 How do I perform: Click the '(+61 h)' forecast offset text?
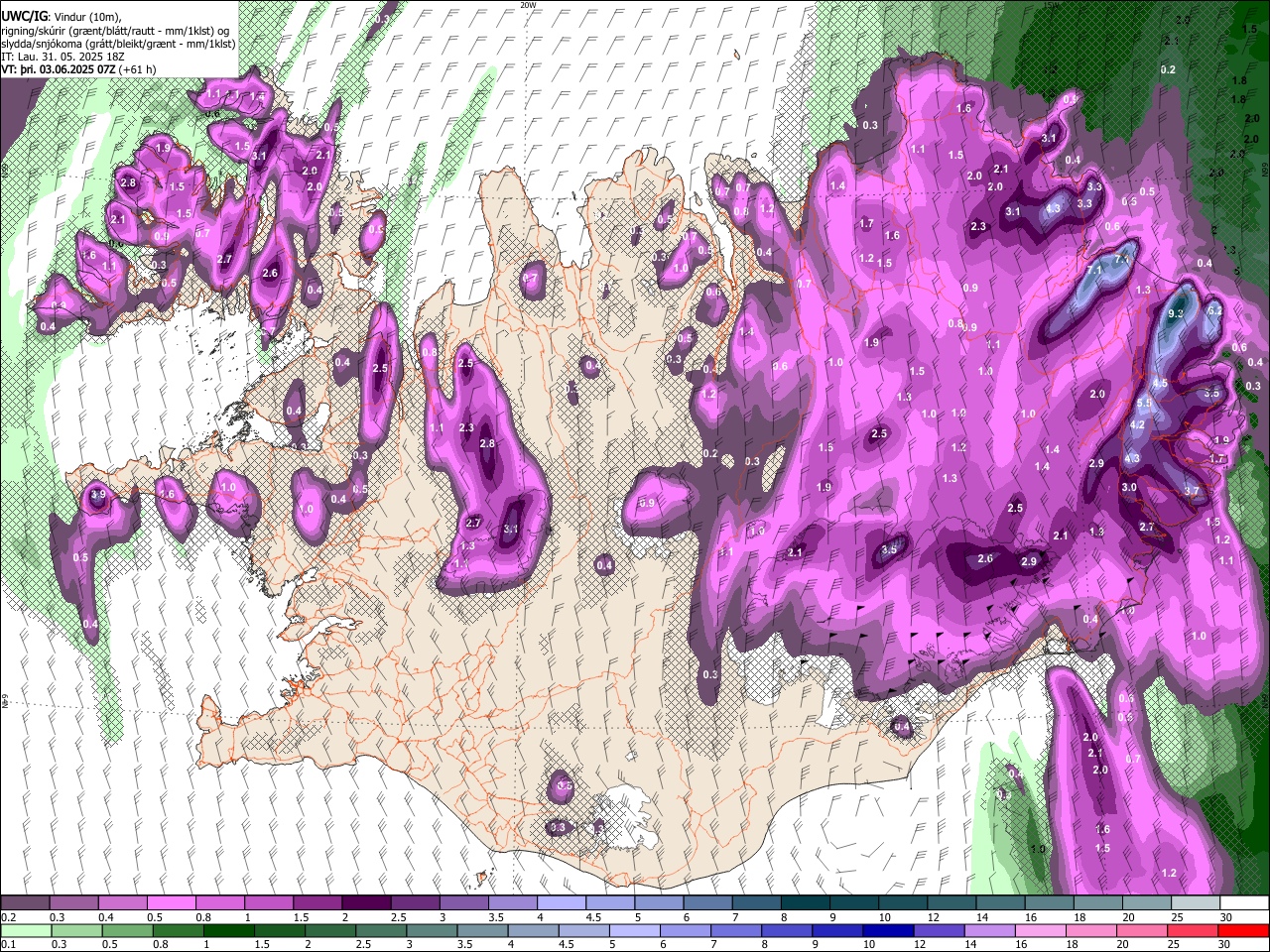pos(138,69)
